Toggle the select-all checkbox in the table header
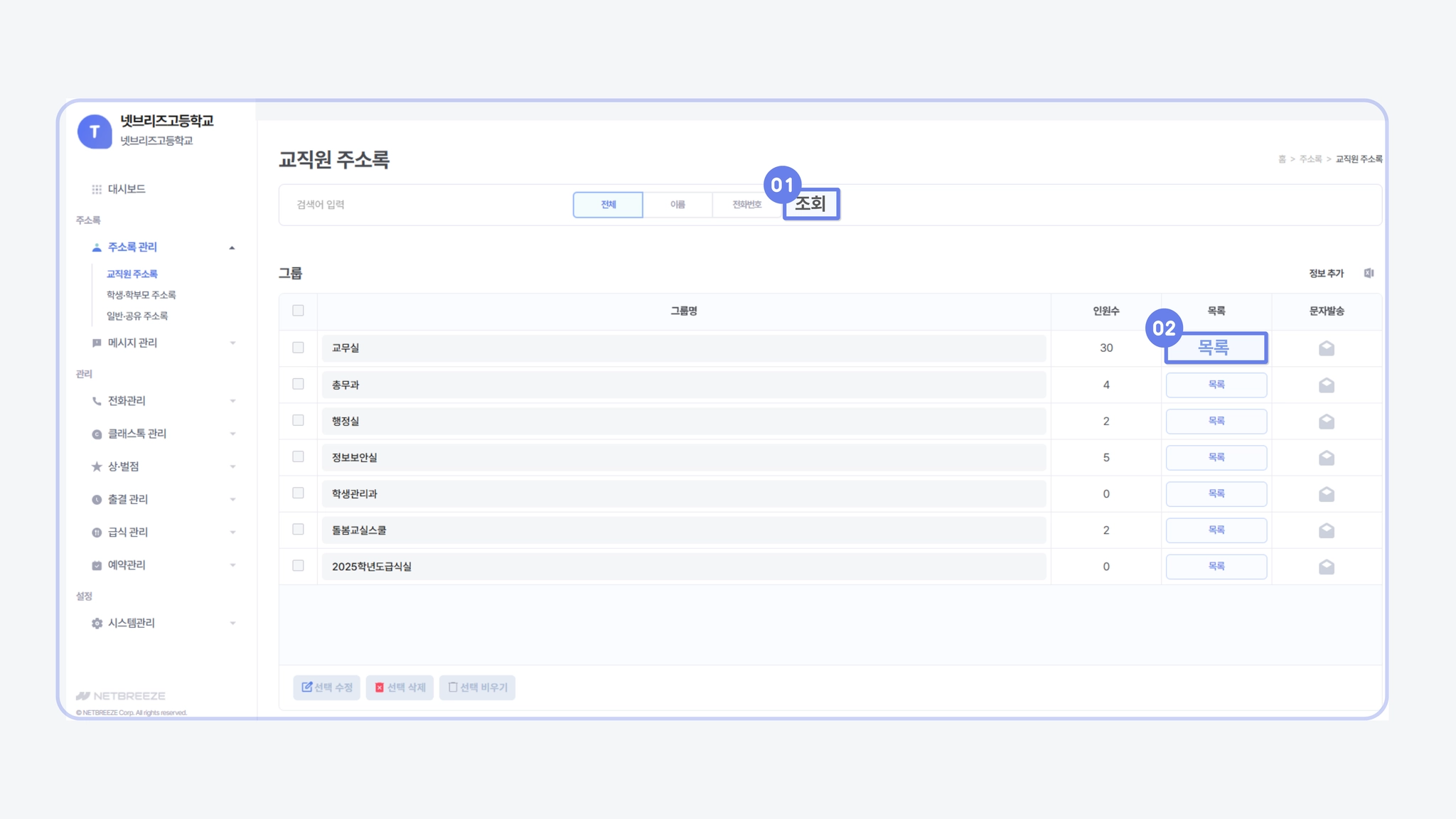 click(298, 311)
